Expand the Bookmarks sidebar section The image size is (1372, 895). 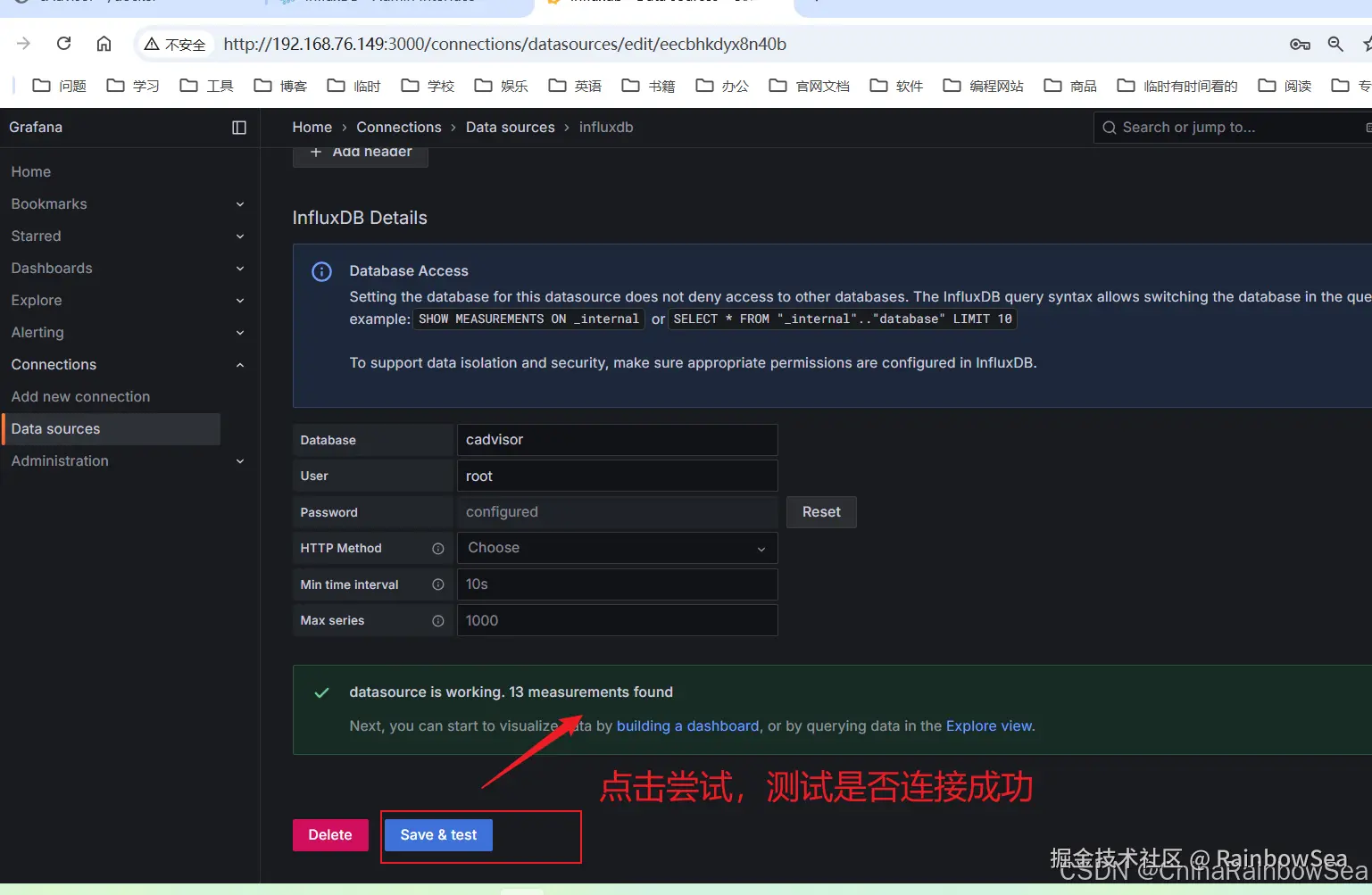point(240,204)
